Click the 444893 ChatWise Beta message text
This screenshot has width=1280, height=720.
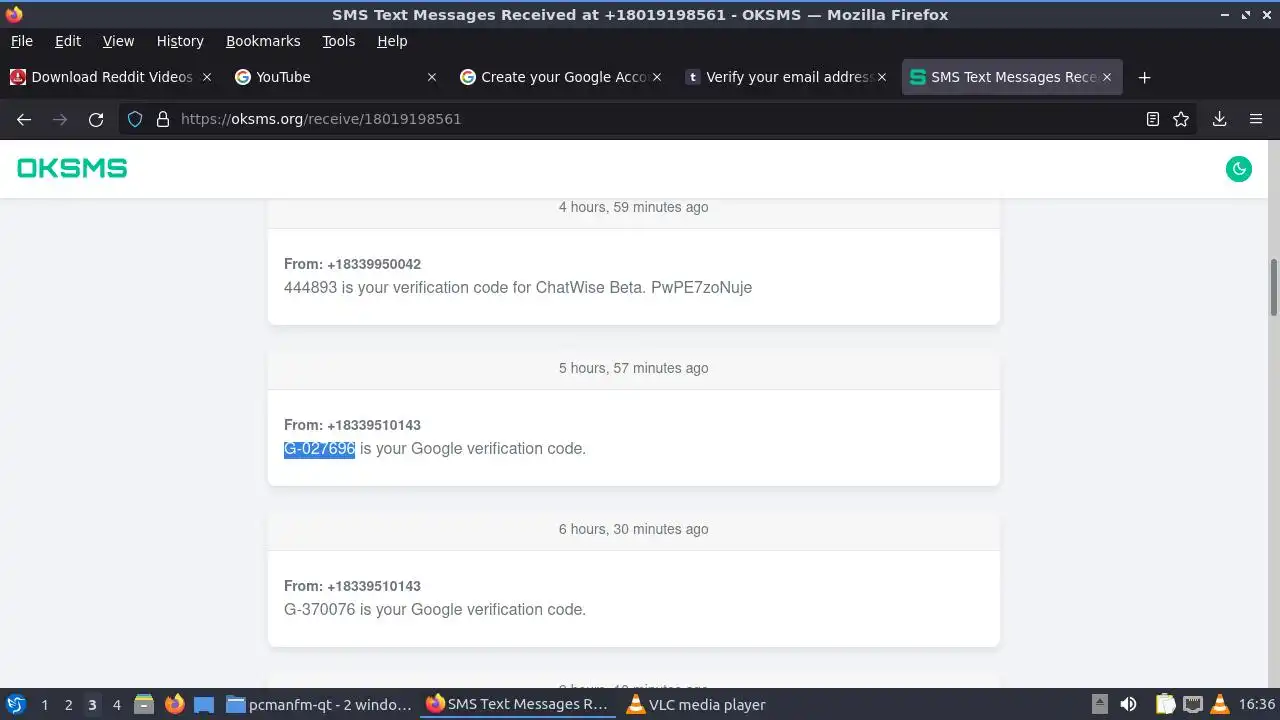click(518, 288)
